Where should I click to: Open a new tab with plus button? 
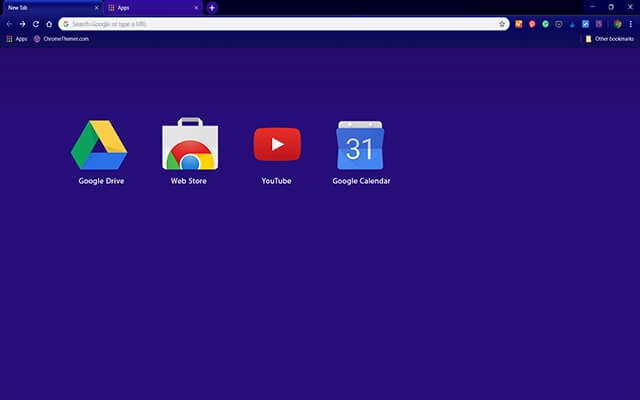(212, 8)
